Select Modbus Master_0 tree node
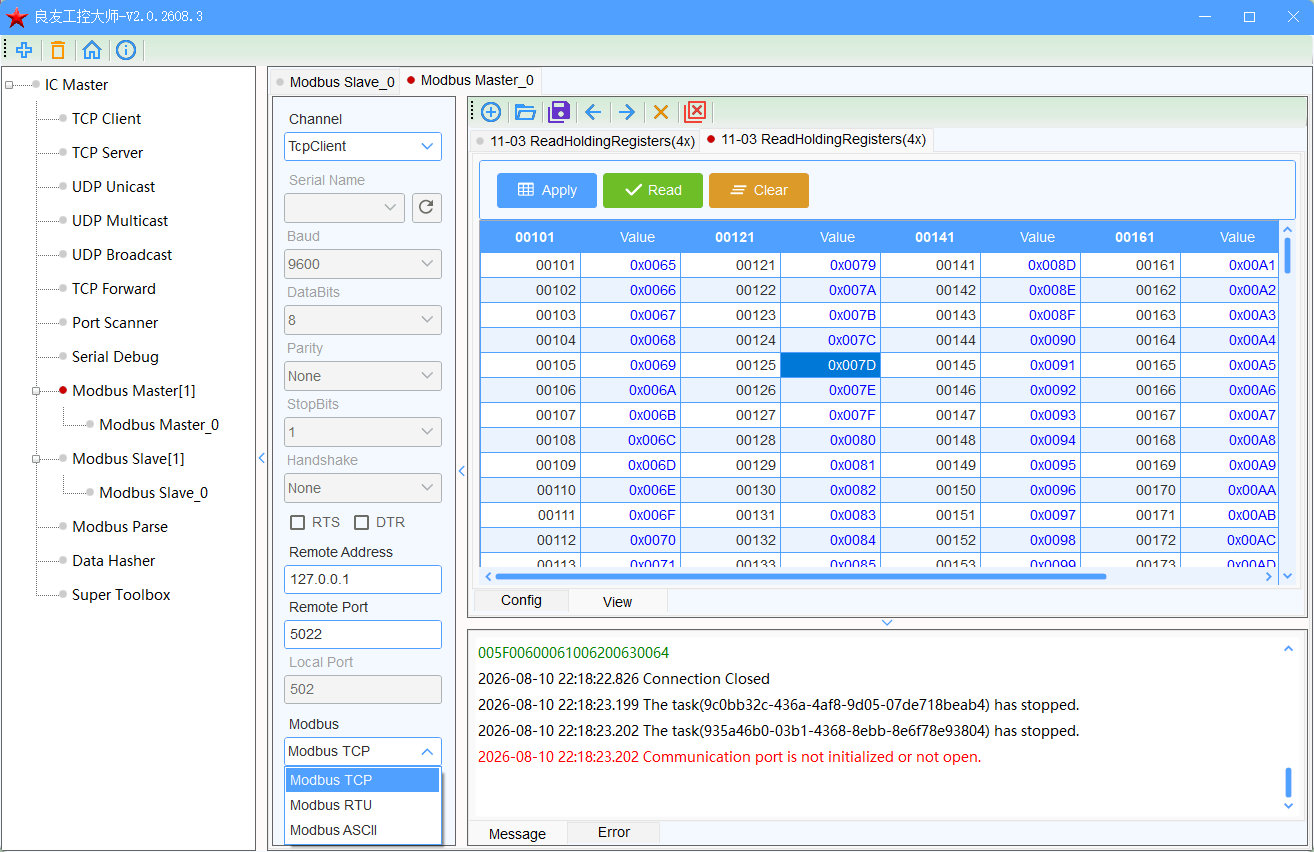The width and height of the screenshot is (1314, 852). click(159, 425)
